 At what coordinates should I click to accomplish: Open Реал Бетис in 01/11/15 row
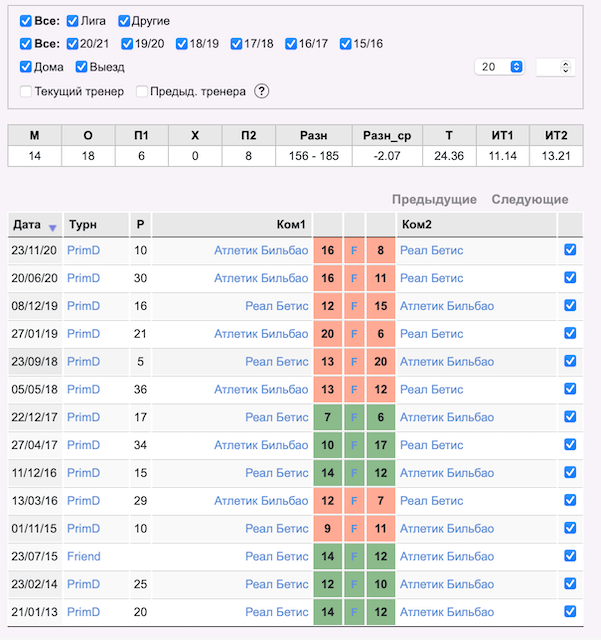[276, 529]
